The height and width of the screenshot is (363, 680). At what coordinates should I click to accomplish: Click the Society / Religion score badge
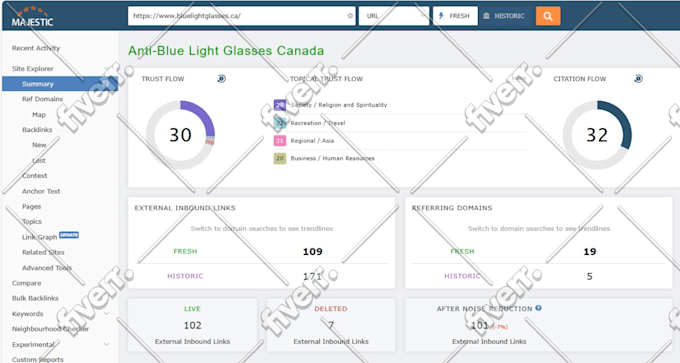click(280, 105)
